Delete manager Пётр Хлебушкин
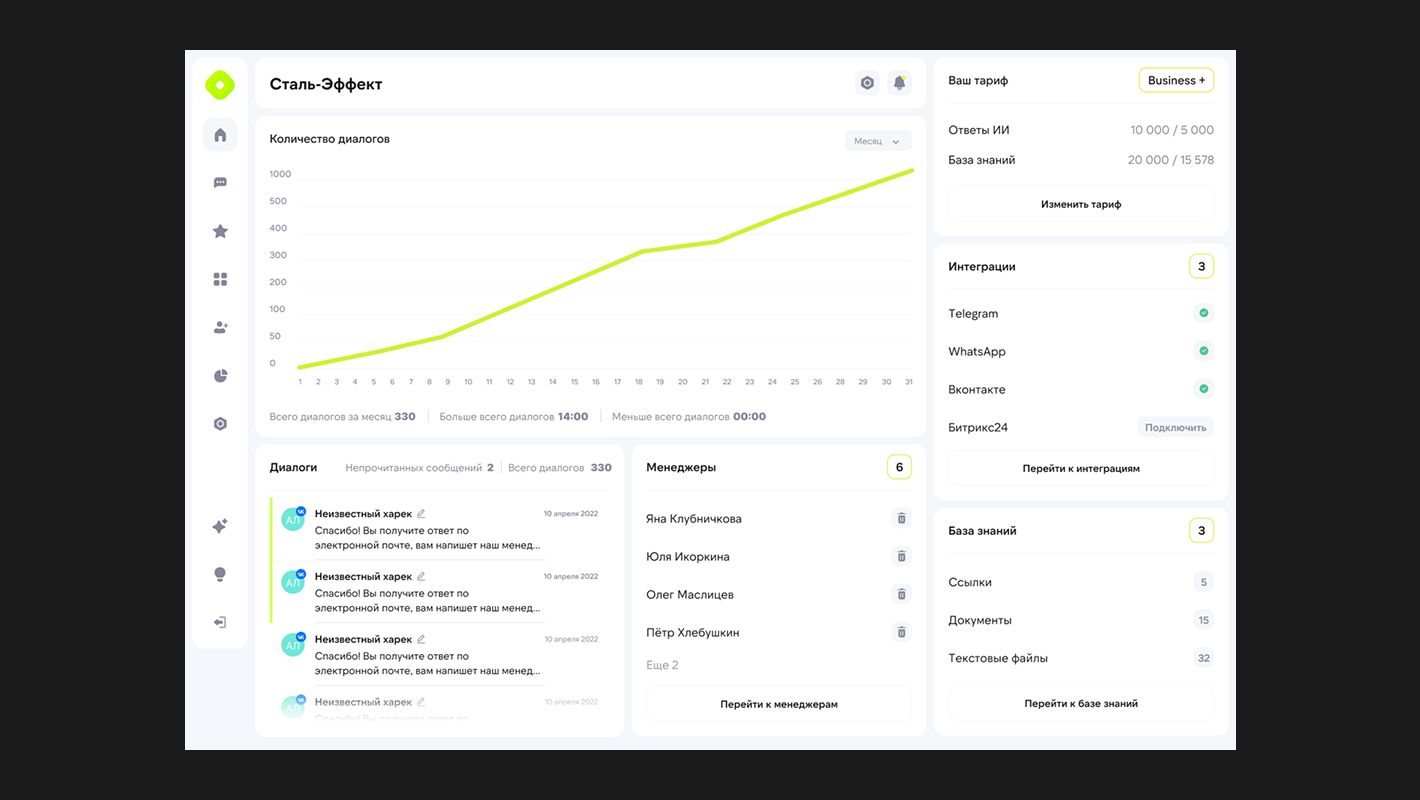Viewport: 1420px width, 800px height. pyautogui.click(x=901, y=632)
